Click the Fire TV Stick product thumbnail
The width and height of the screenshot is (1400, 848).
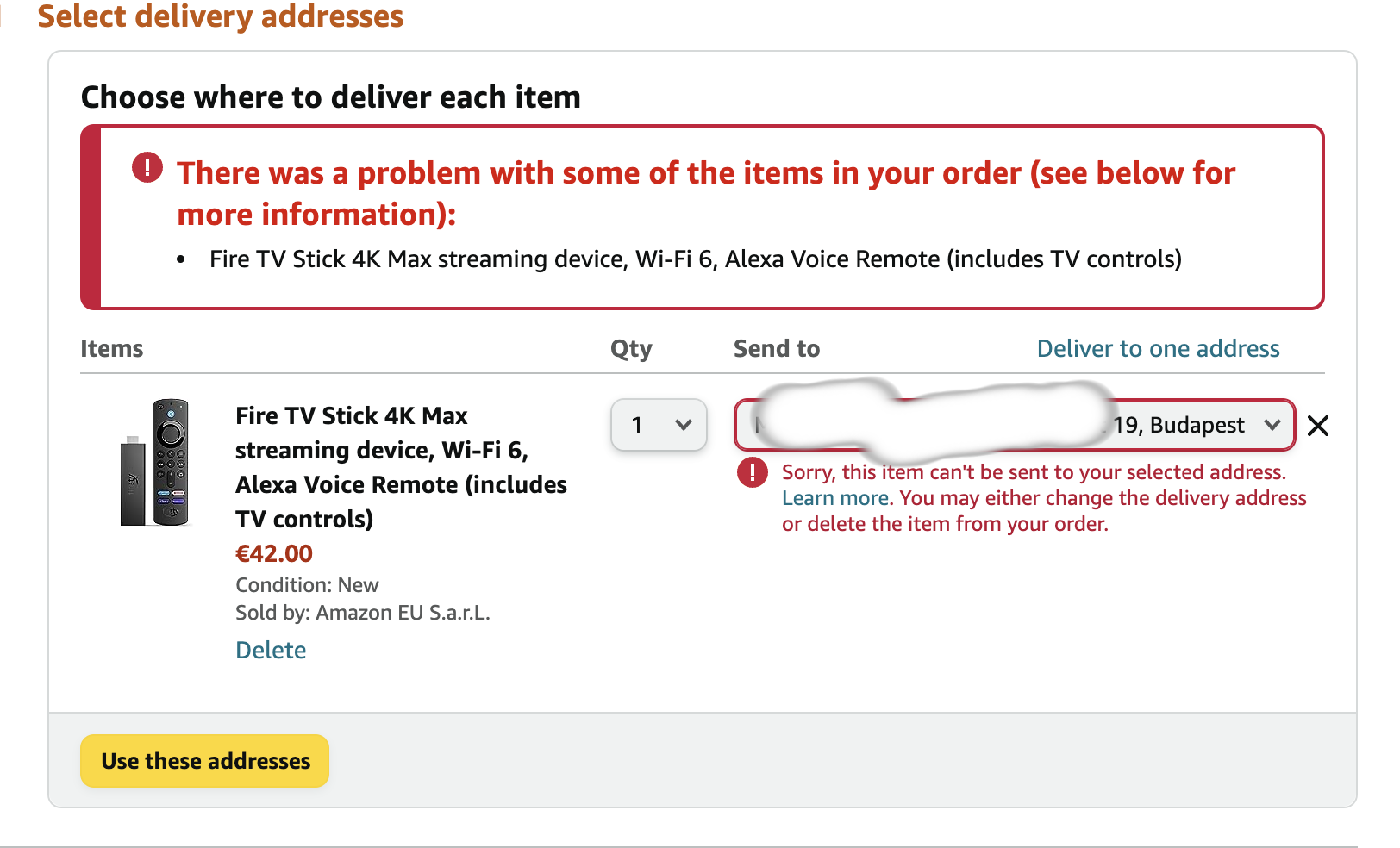(x=155, y=462)
